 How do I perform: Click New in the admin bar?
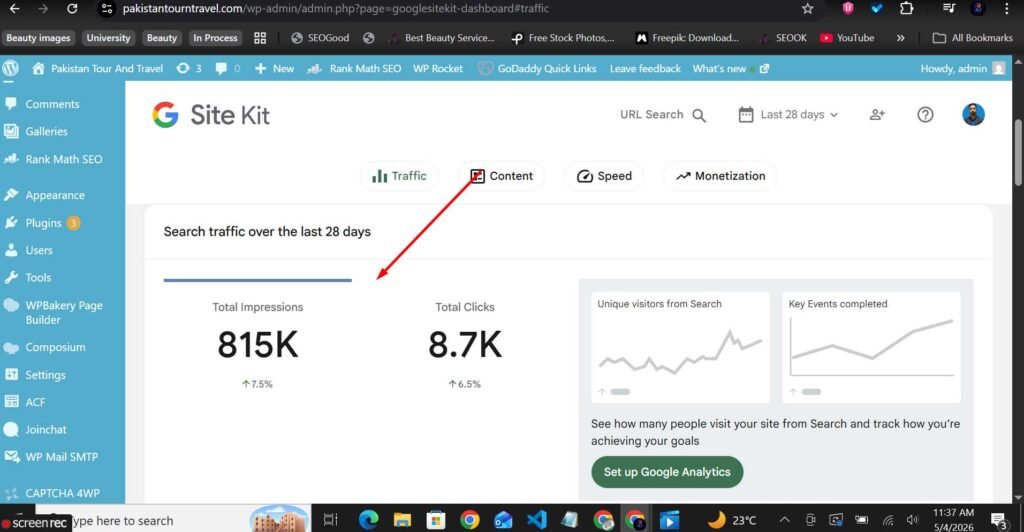point(274,69)
